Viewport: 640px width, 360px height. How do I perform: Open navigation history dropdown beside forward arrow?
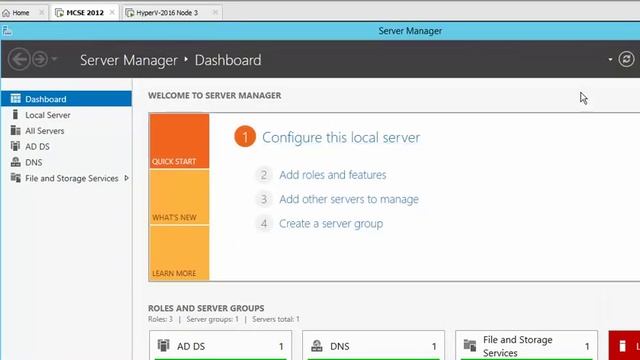(x=54, y=59)
